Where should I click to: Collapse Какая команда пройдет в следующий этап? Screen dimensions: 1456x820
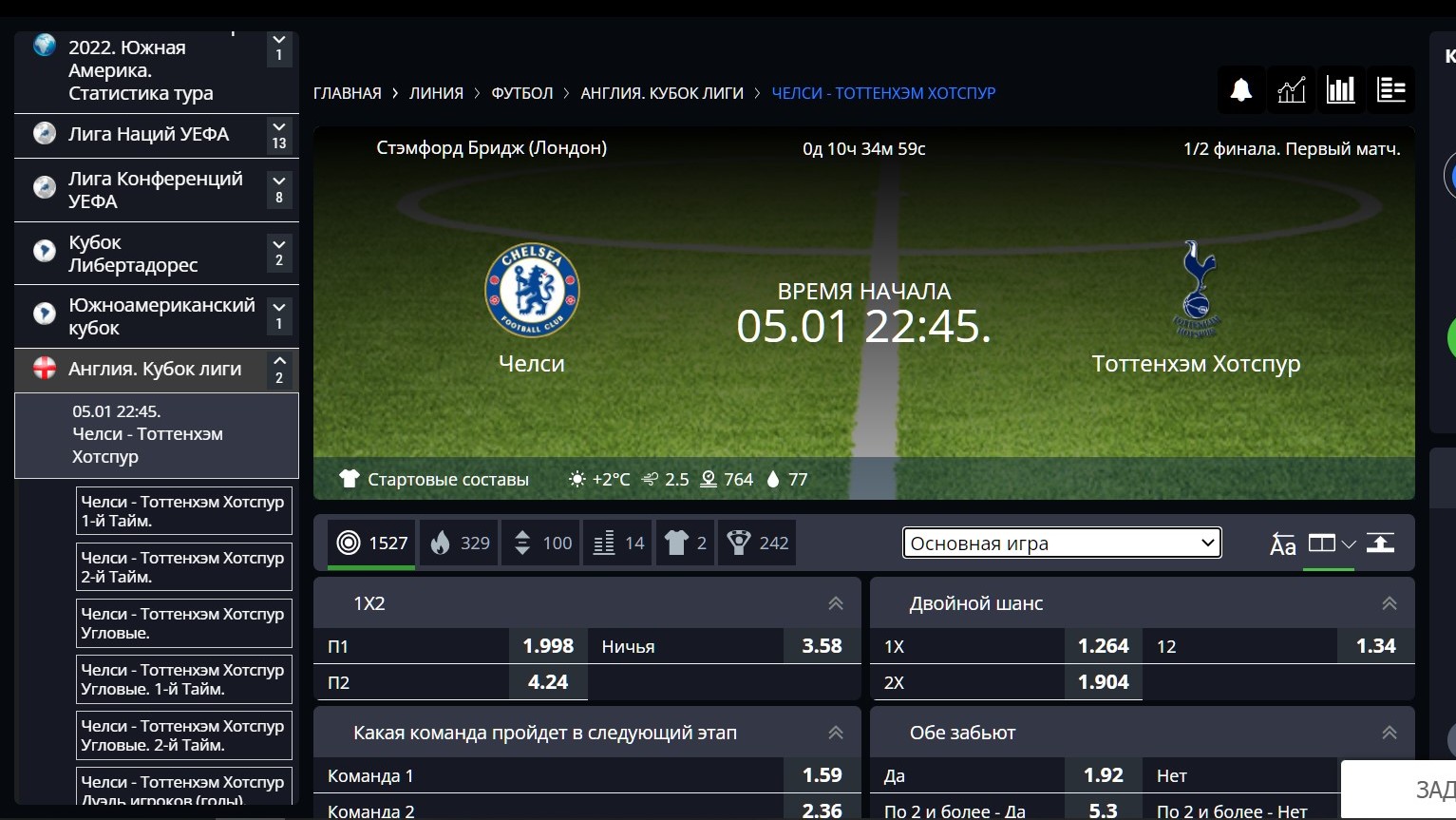pyautogui.click(x=836, y=733)
